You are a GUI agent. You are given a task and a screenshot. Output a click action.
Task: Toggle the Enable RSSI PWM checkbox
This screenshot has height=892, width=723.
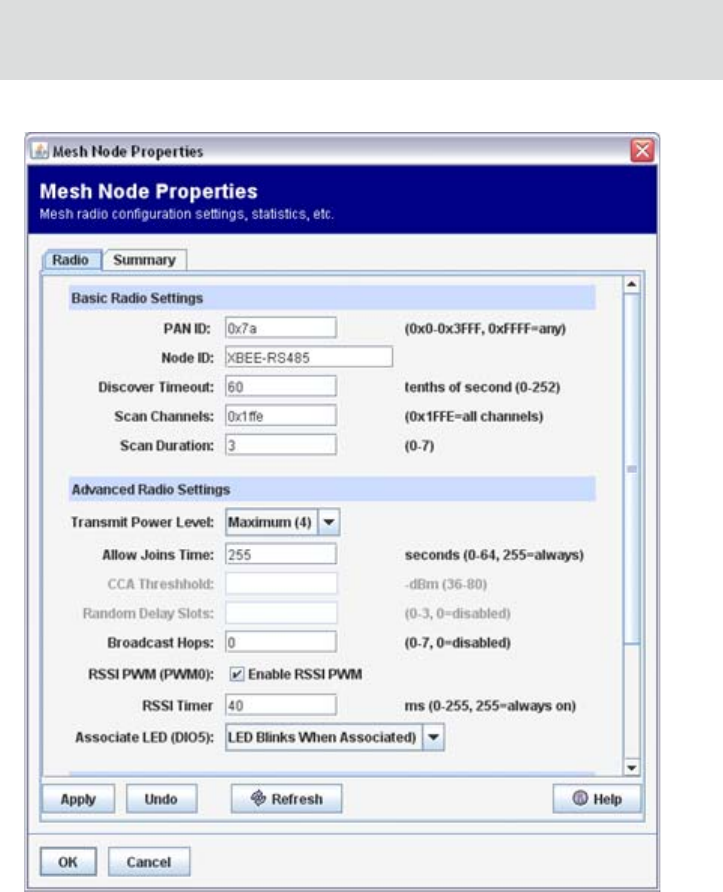click(x=237, y=674)
